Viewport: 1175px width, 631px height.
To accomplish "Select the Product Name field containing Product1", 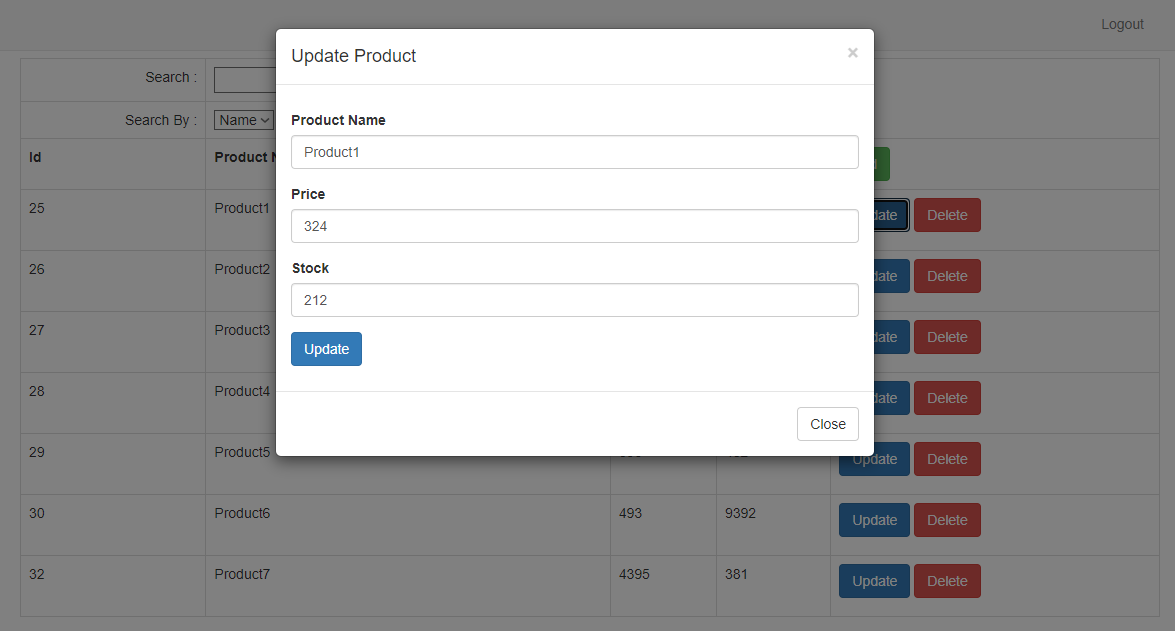I will (x=574, y=152).
